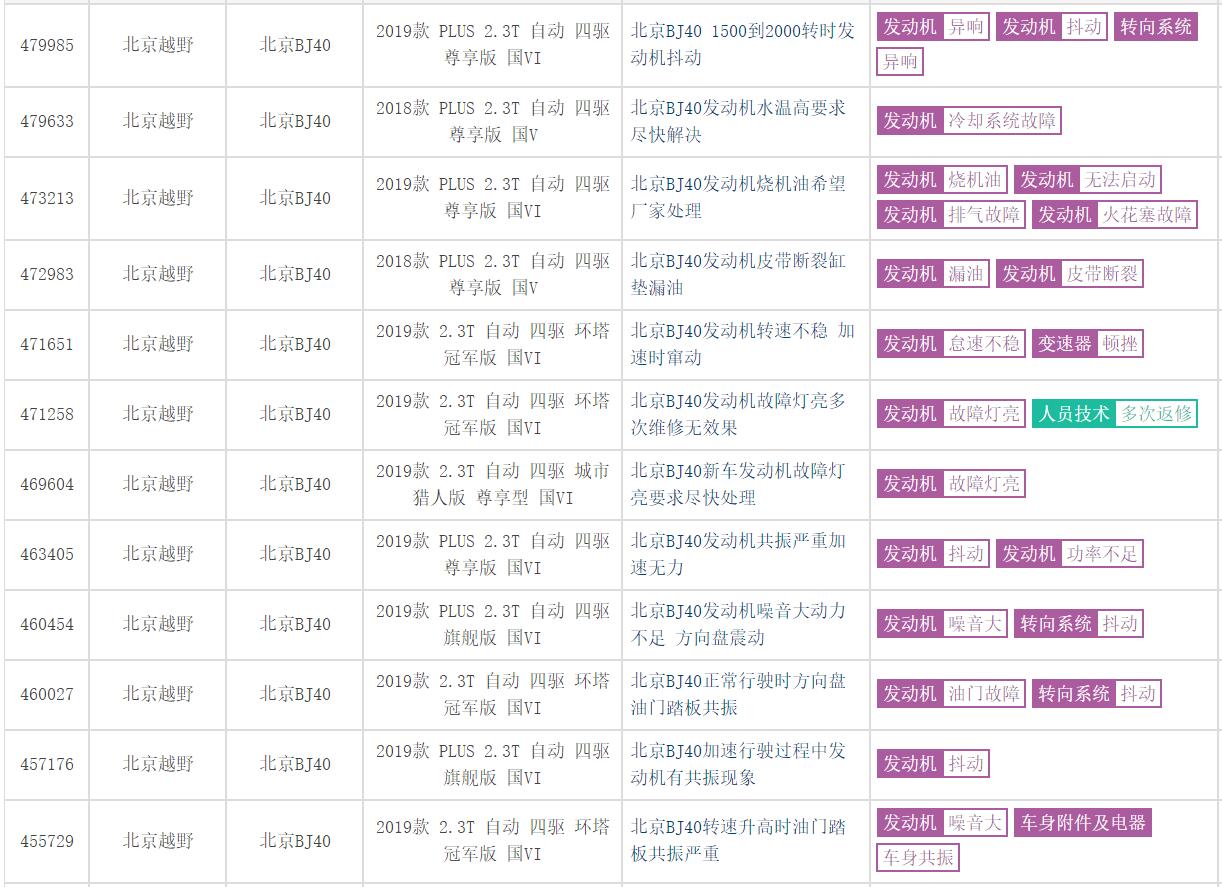This screenshot has width=1222, height=887.
Task: Click the 发动机 功率不足 tag
Action: (1070, 554)
